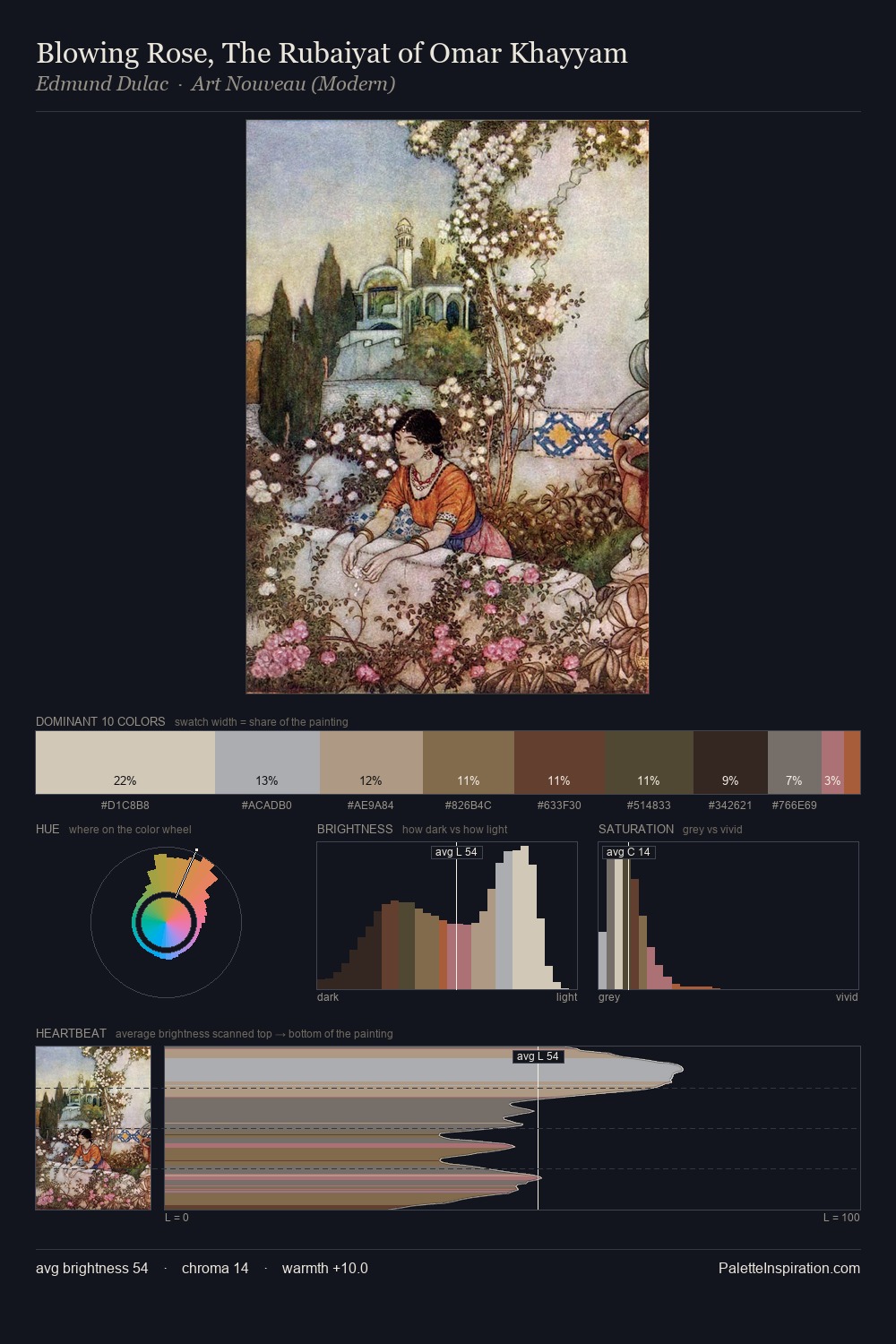Viewport: 896px width, 1344px height.
Task: Click the BRIGHTNESS section heading
Action: 355,829
